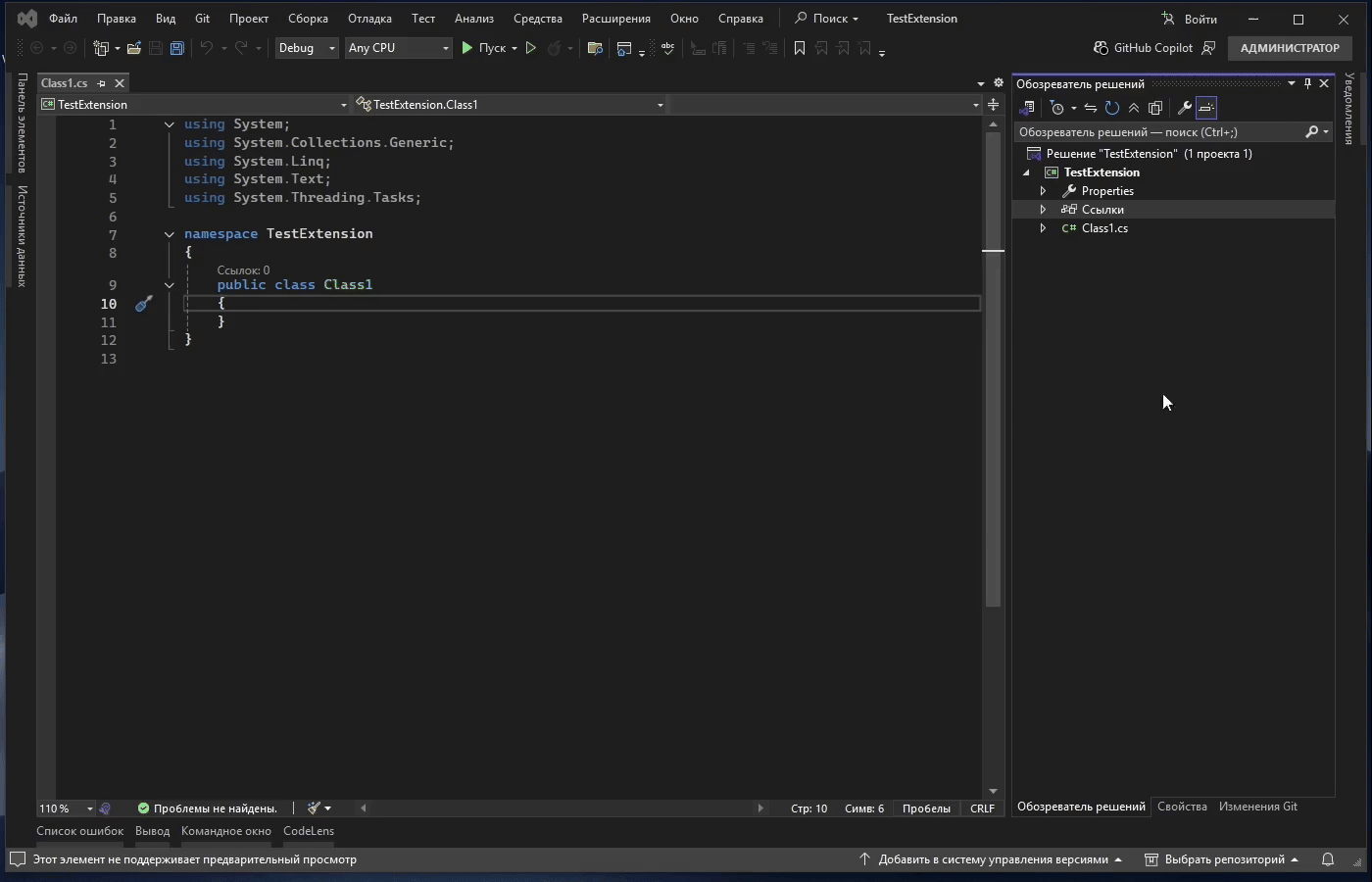Open the TestExtension.Class1 type dropdown

510,104
